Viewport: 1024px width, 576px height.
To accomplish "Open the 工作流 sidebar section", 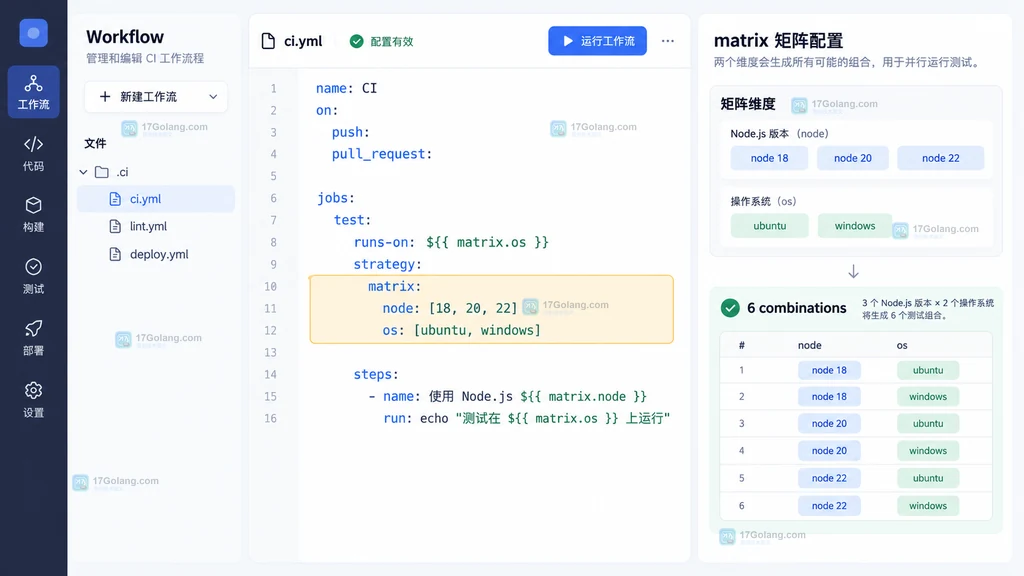I will pos(33,92).
